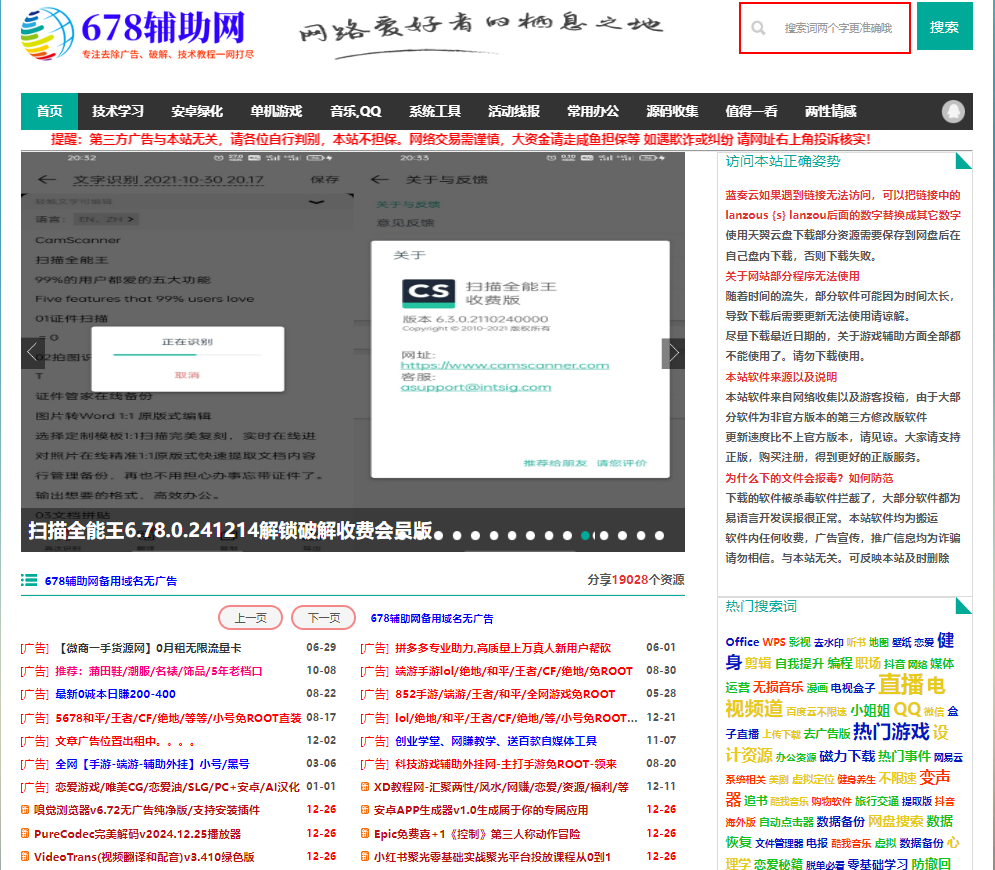Viewport: 995px width, 870px height.
Task: Open the 首页 tab
Action: click(x=49, y=111)
